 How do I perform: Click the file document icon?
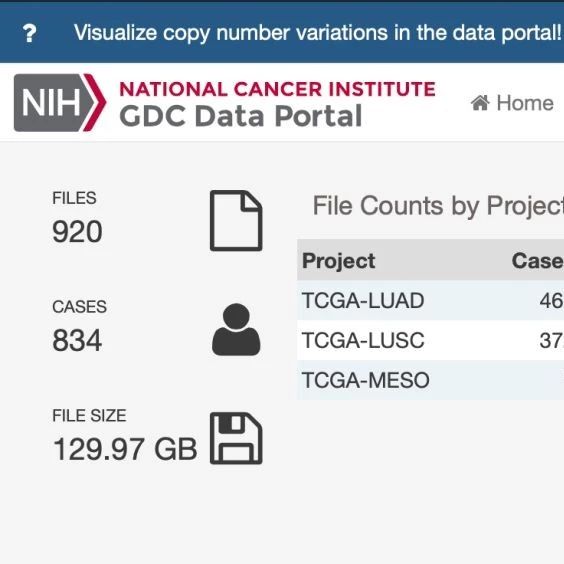tap(236, 220)
